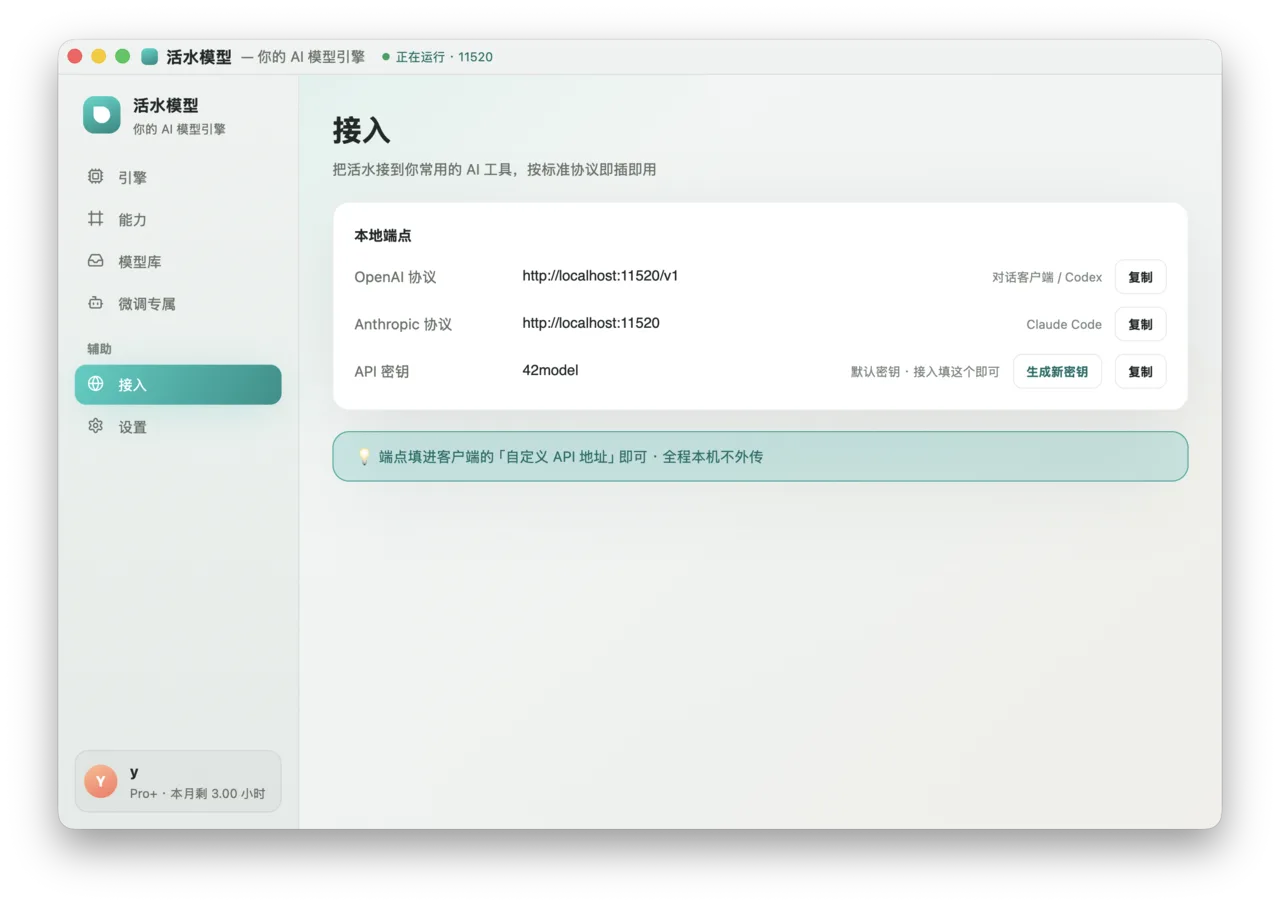Click the green running status dot

pos(386,57)
